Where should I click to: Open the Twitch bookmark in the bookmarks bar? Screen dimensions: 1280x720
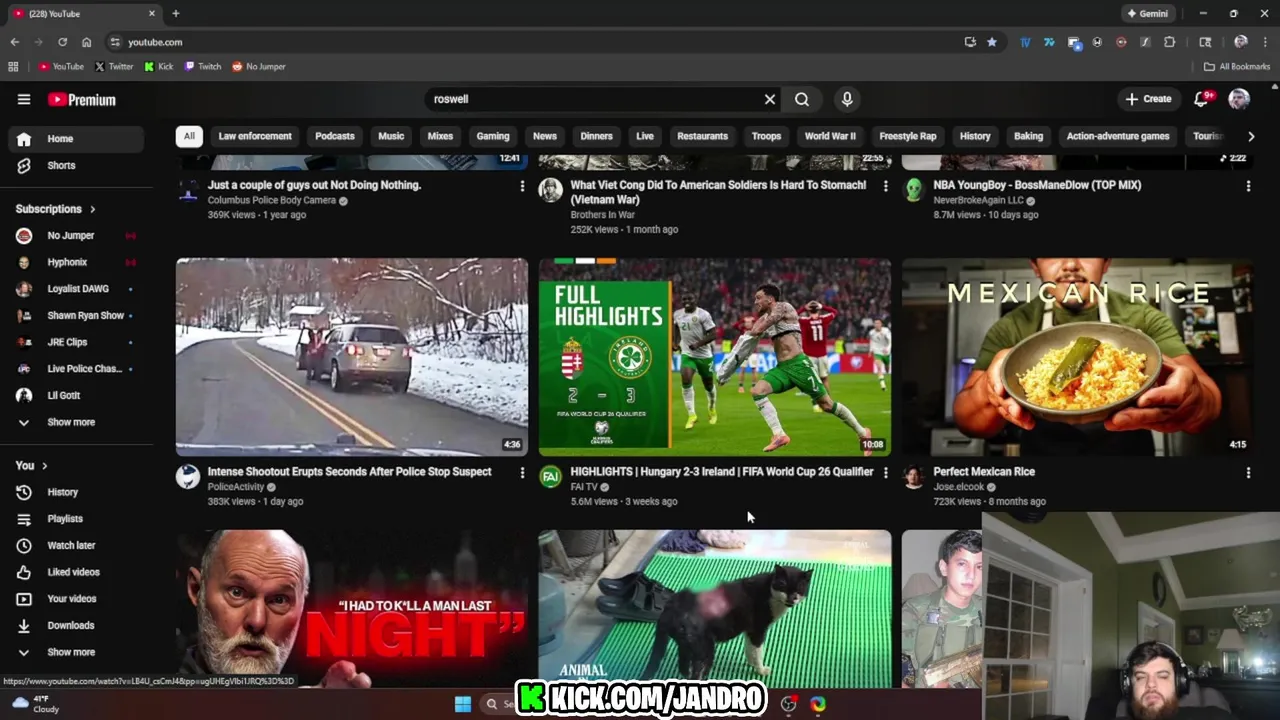pos(203,67)
